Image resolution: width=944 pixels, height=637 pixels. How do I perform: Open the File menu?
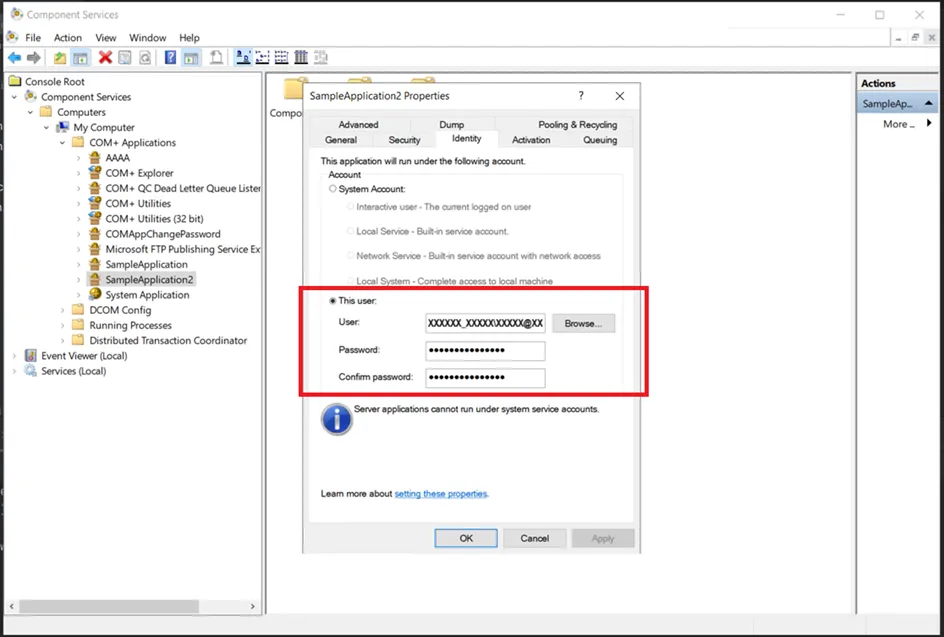pos(33,37)
